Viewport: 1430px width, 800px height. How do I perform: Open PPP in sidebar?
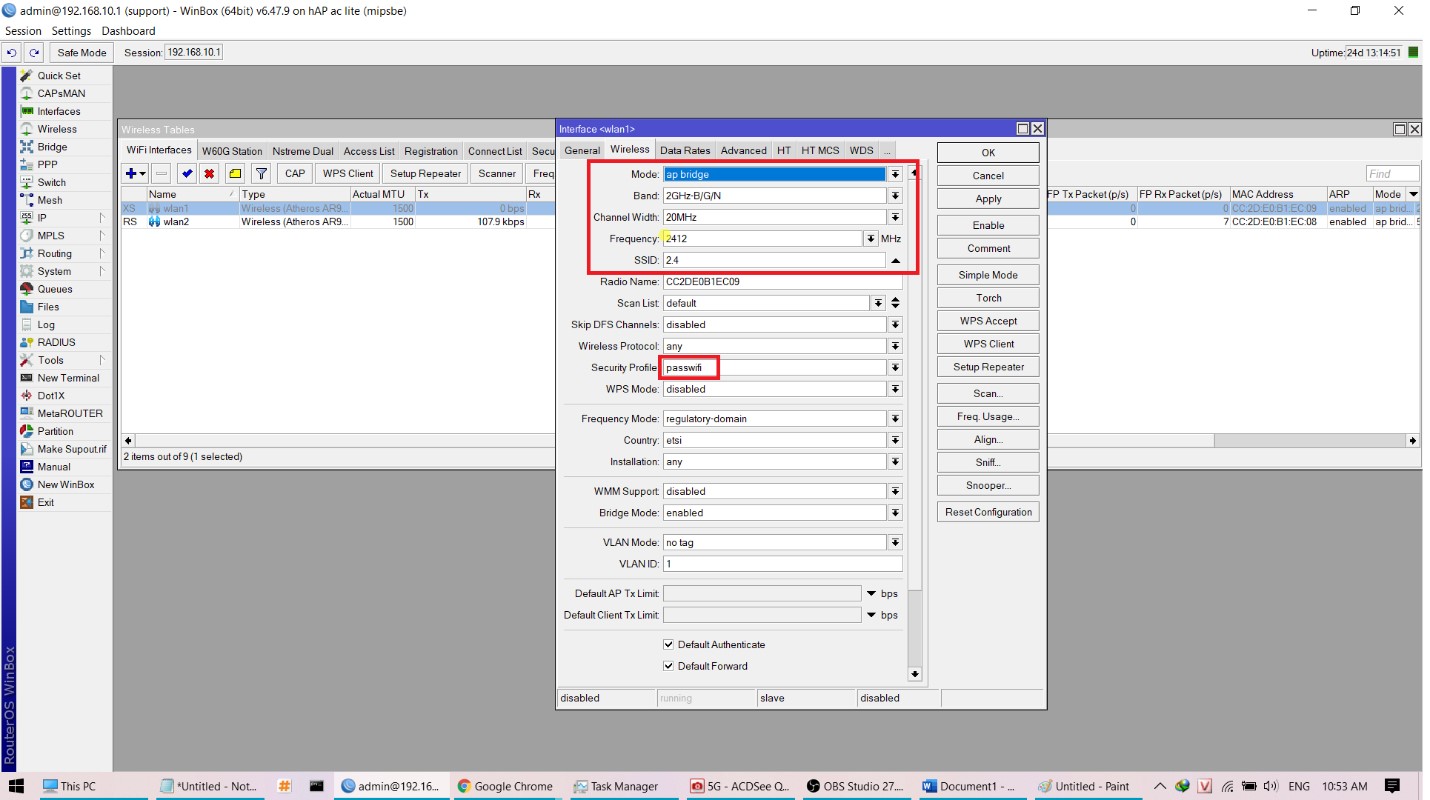pyautogui.click(x=47, y=164)
